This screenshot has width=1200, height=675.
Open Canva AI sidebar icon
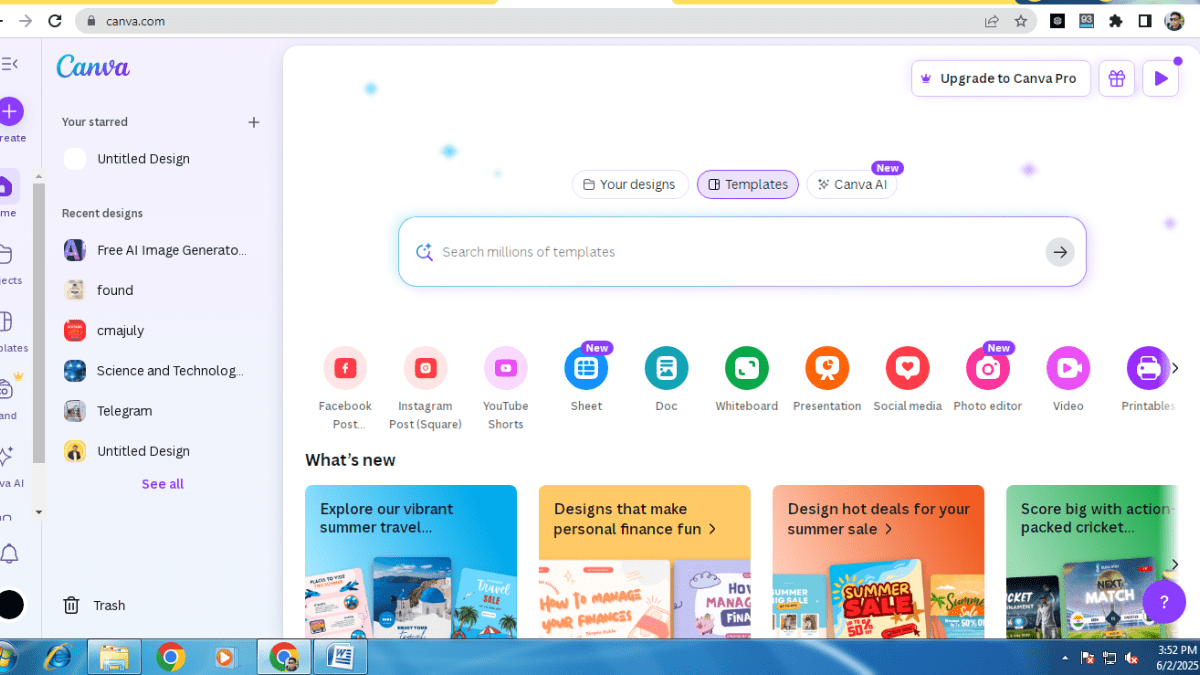tap(6, 456)
